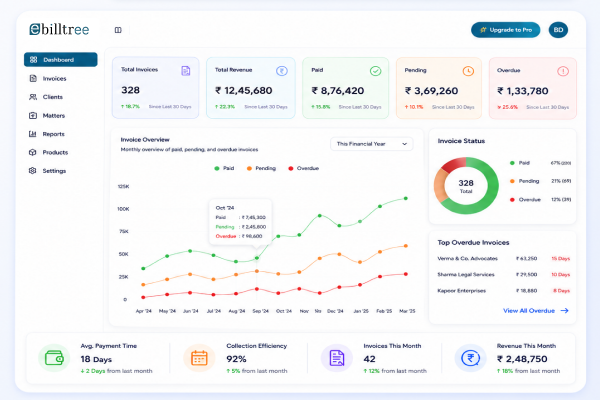Click the 10 Days overdue badge
Screen dimensions: 600x400
tap(561, 275)
